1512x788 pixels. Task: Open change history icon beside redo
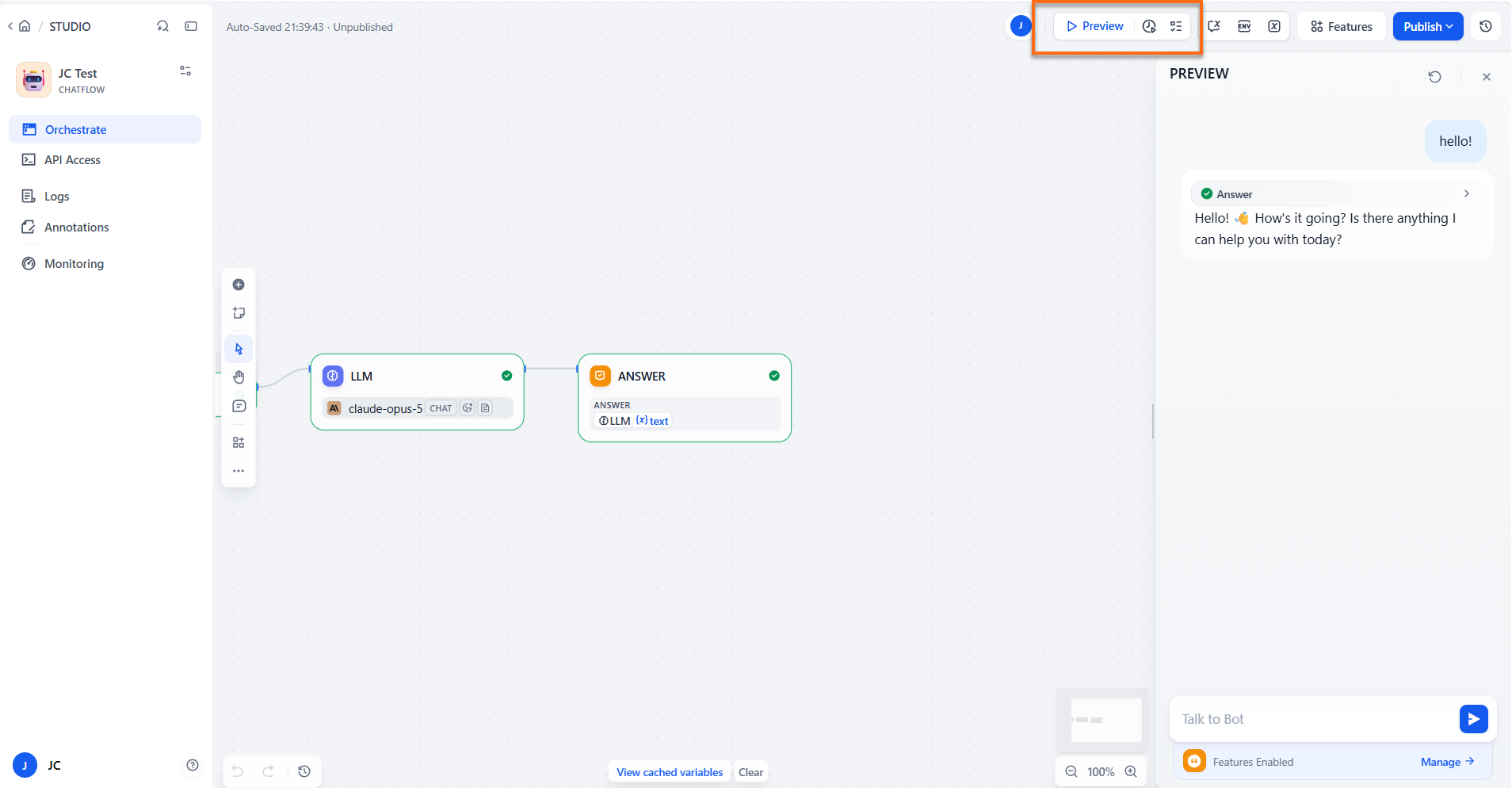(304, 771)
